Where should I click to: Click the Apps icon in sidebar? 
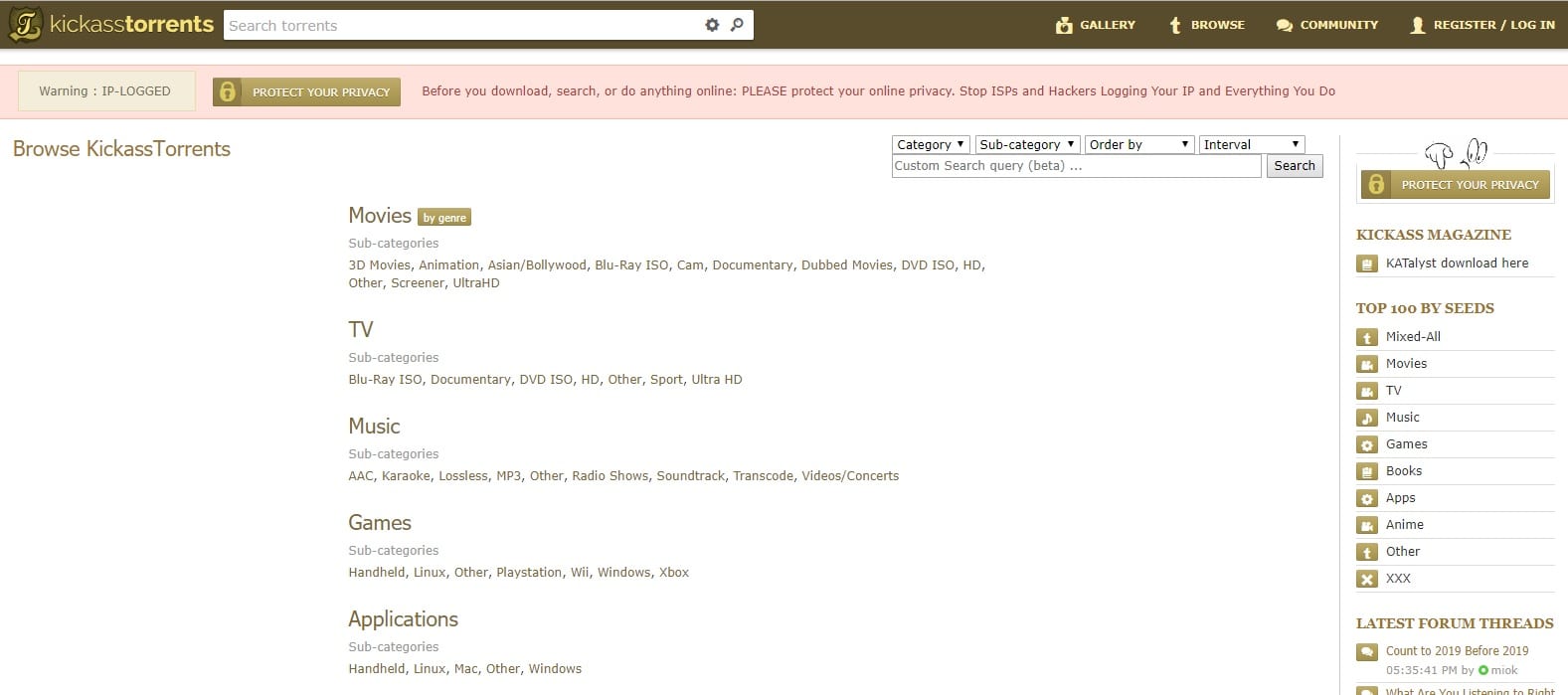(1367, 498)
